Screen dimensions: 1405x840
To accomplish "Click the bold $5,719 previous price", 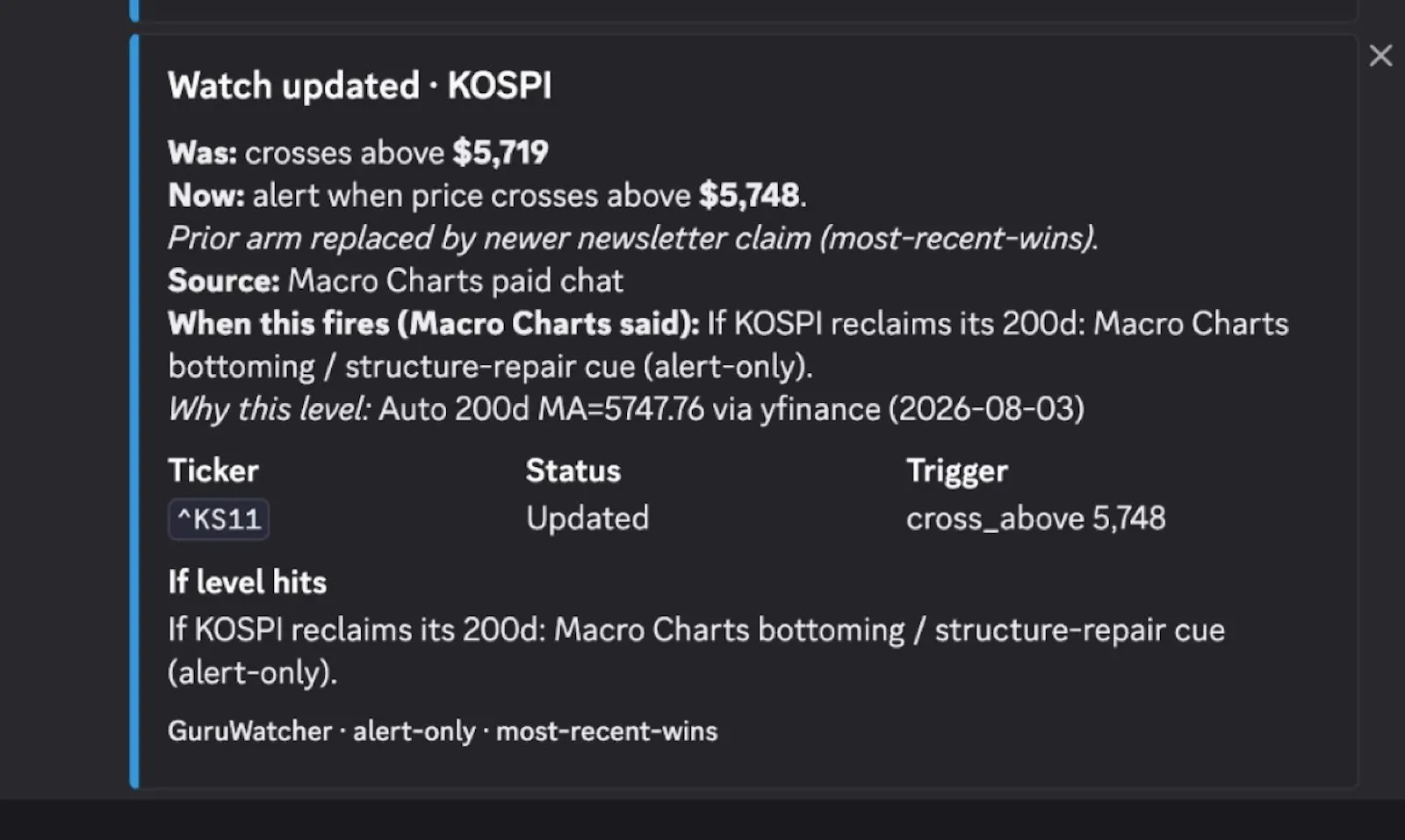I will (501, 153).
